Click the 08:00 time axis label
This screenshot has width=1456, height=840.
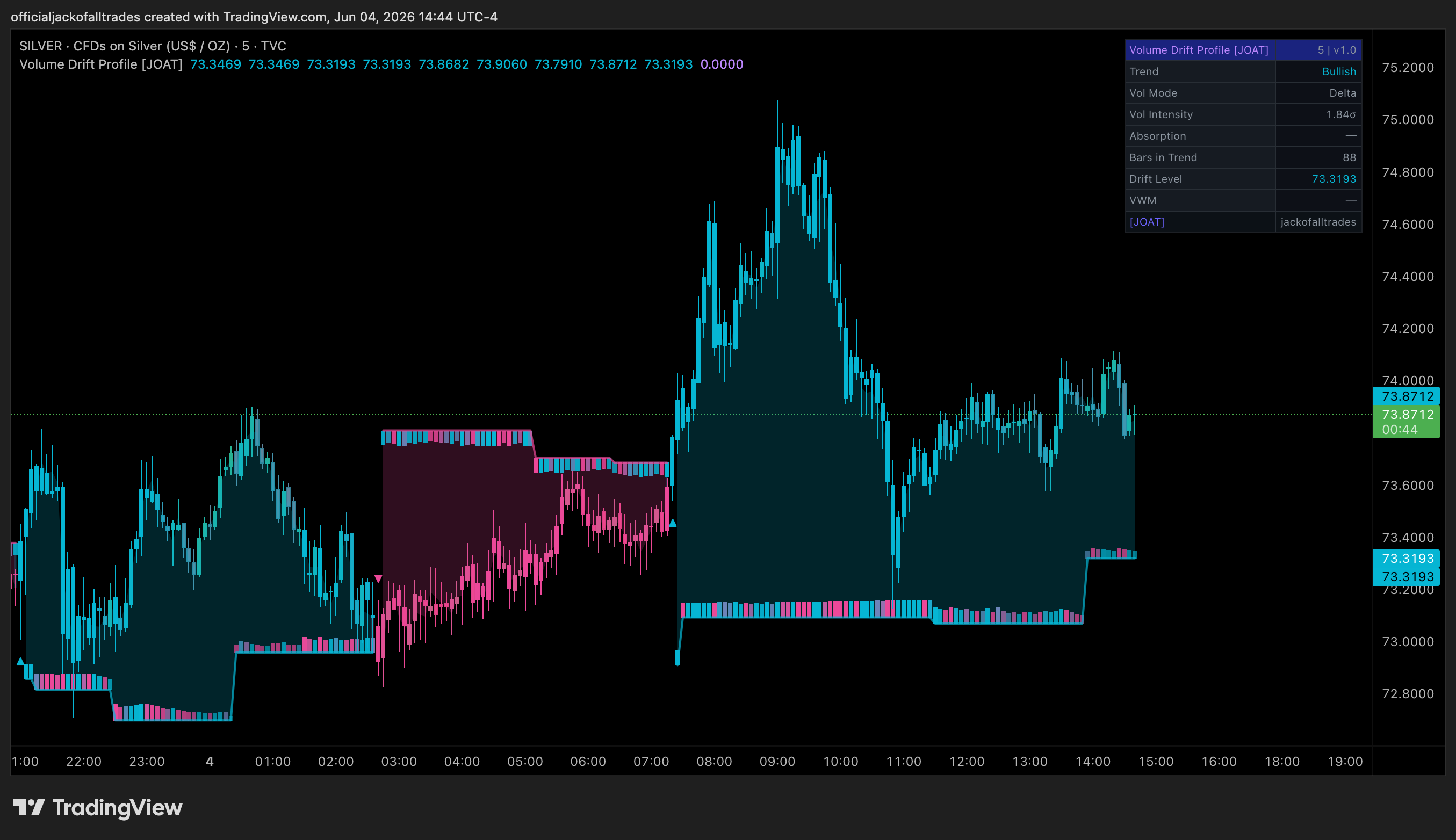click(x=714, y=762)
